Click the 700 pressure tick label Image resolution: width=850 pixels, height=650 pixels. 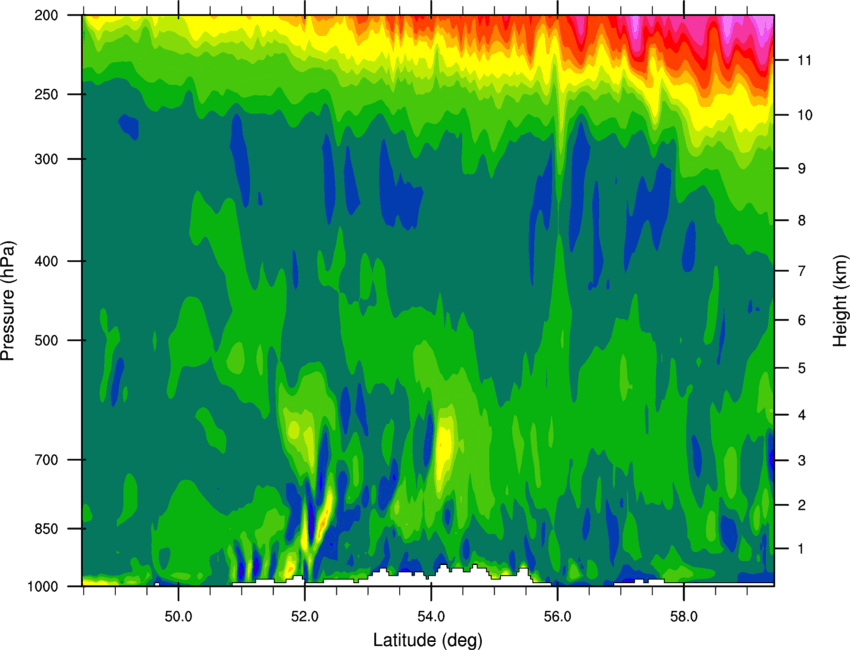(46, 460)
